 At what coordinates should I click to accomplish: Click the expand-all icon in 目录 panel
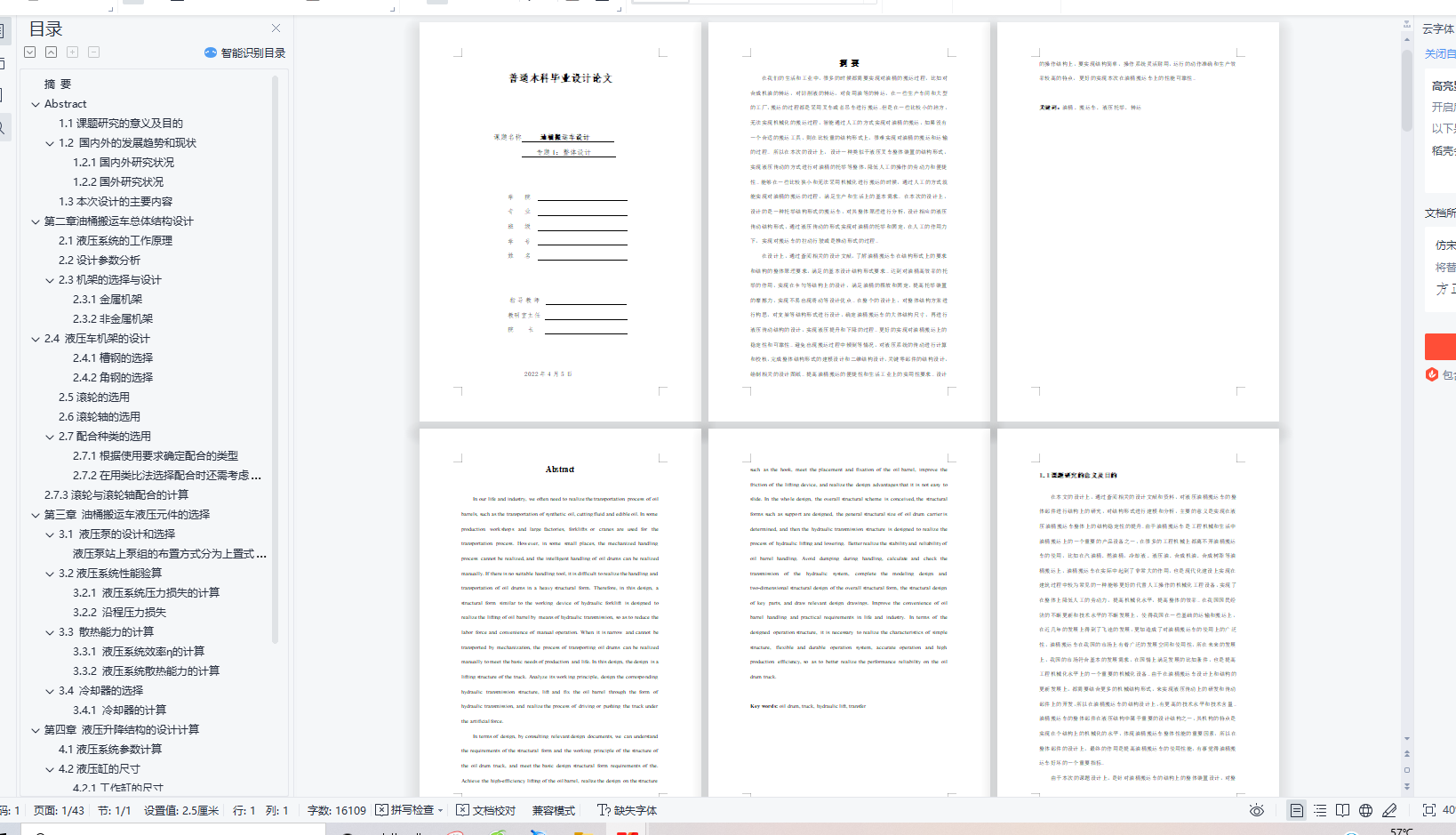click(30, 52)
